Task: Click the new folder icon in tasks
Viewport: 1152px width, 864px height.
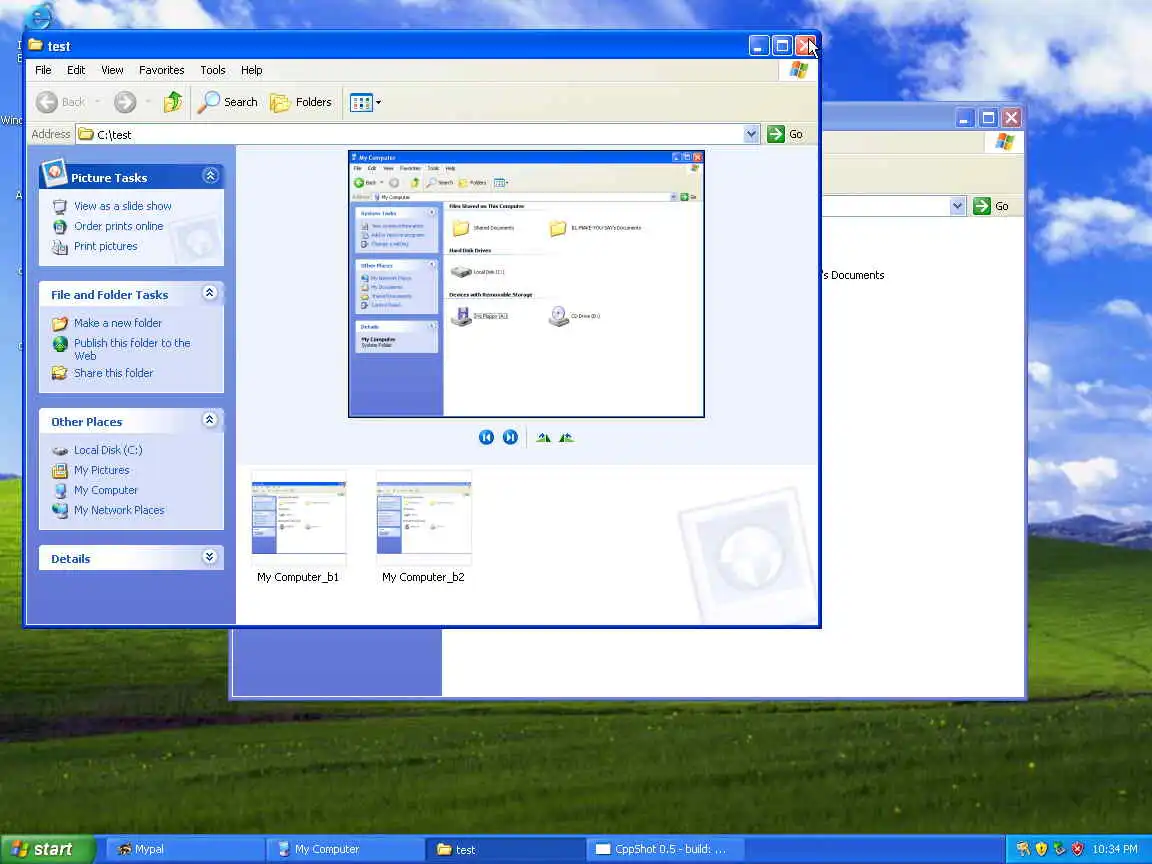Action: (x=60, y=323)
